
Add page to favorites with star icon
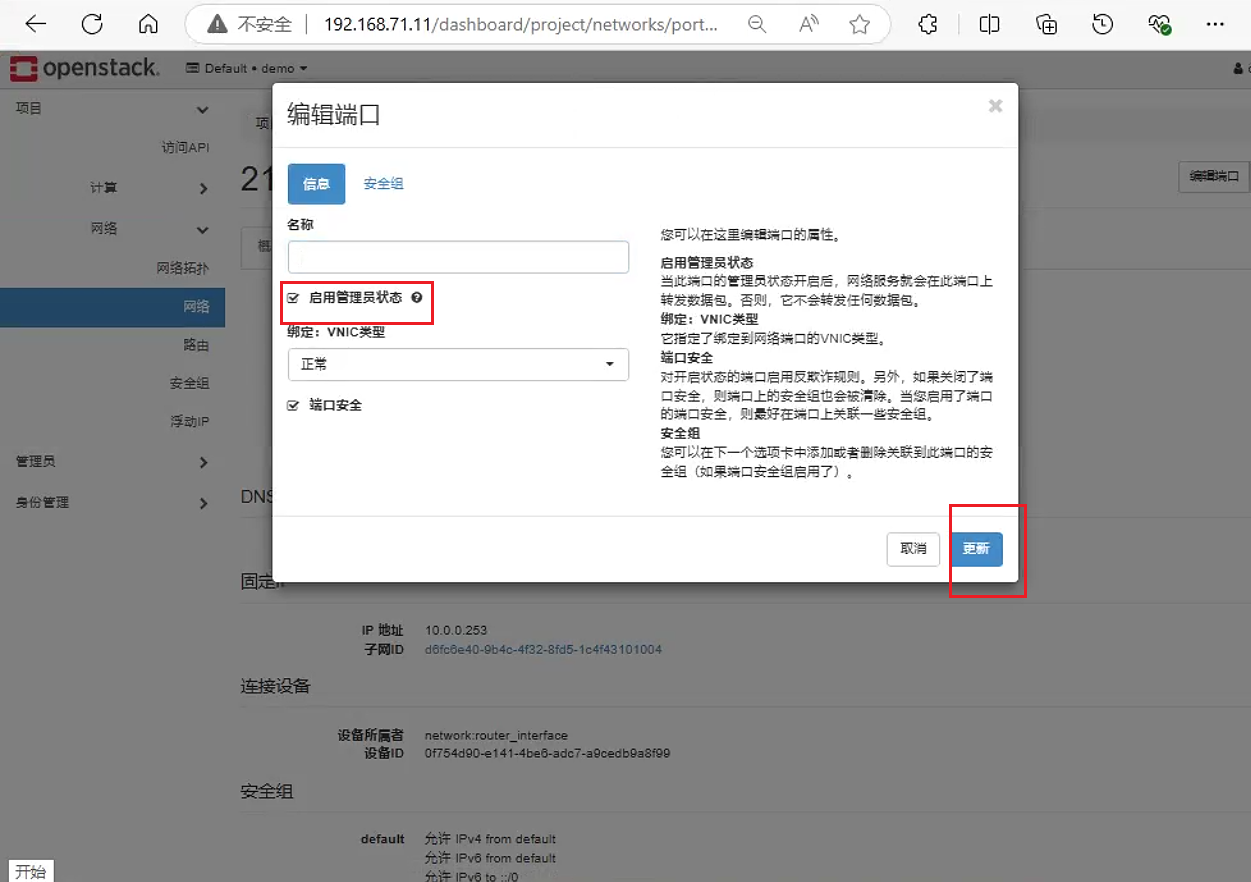[x=859, y=25]
